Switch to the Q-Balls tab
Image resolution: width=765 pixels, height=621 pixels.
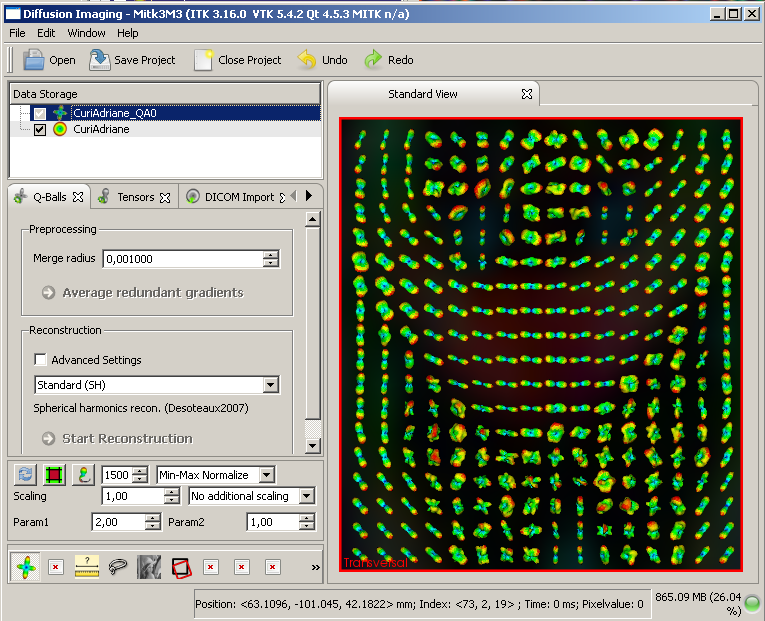[x=49, y=197]
